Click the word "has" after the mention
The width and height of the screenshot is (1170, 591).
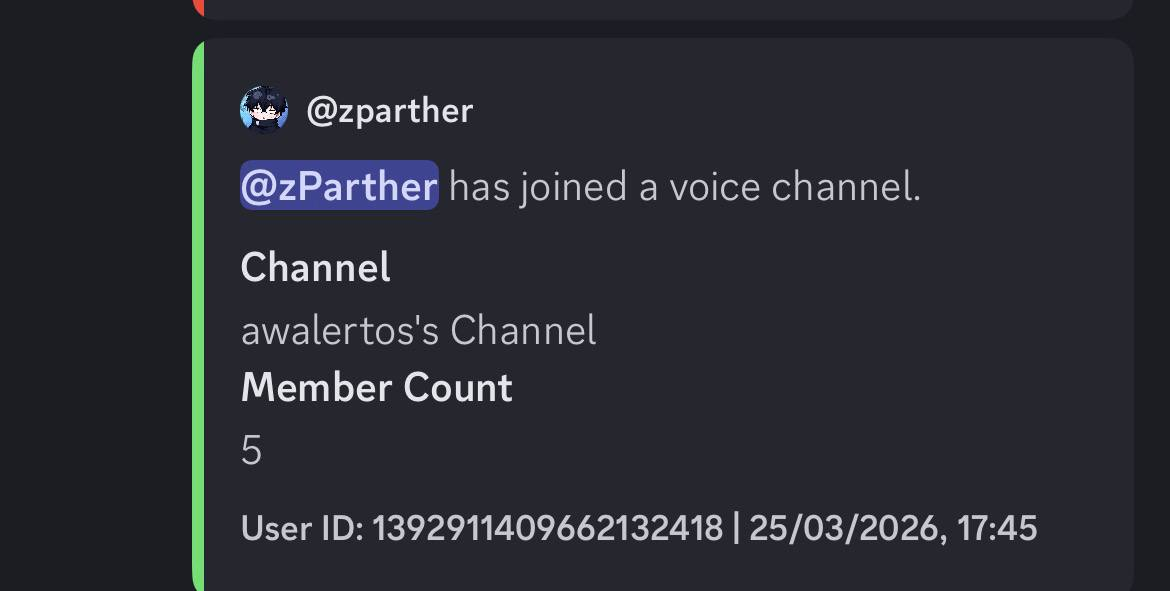(480, 187)
